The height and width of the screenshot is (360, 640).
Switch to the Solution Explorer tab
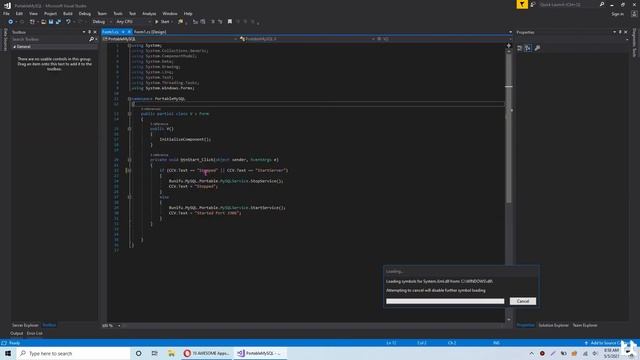pyautogui.click(x=553, y=325)
